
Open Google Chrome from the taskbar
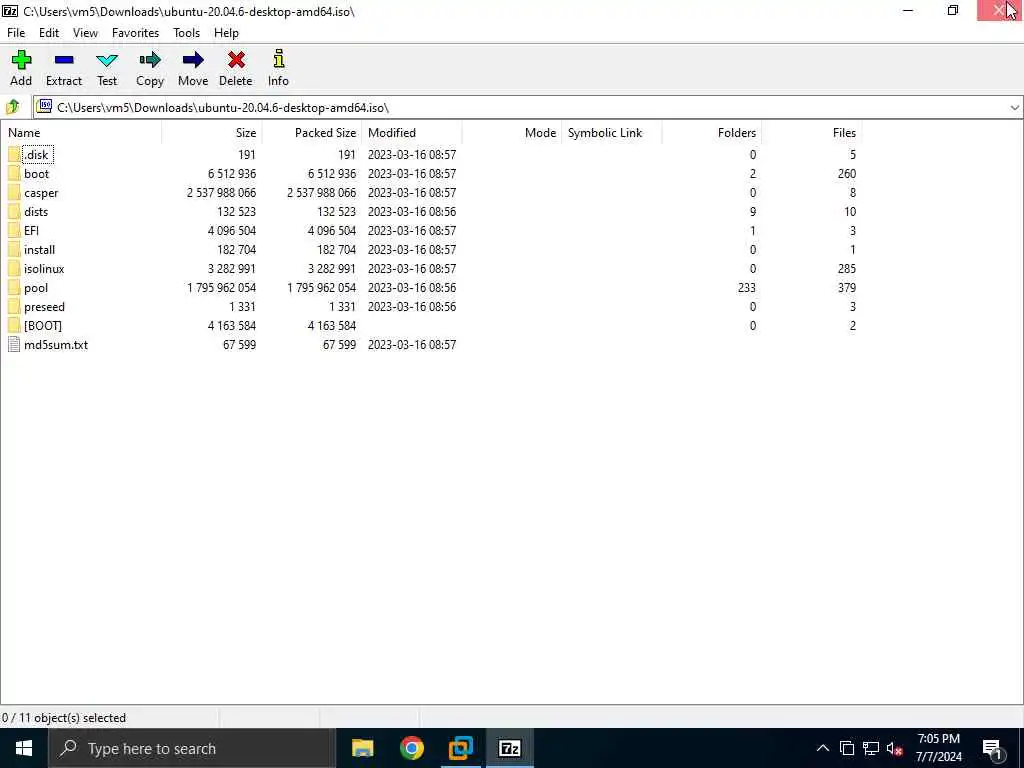pos(411,748)
